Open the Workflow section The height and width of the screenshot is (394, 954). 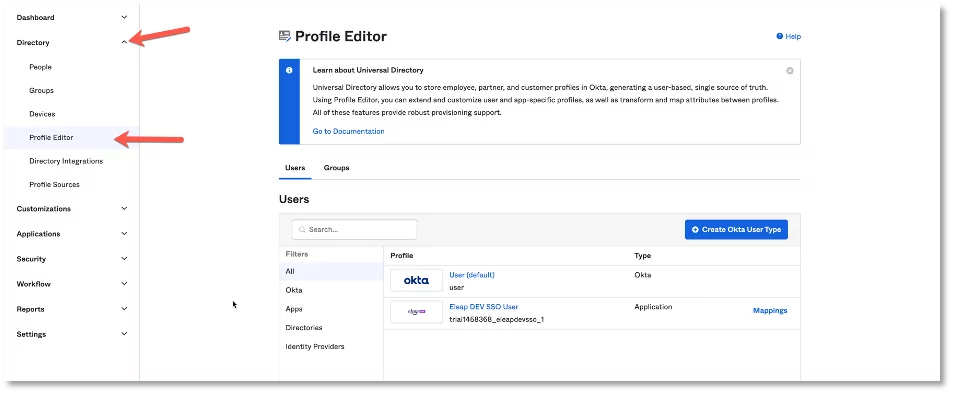(33, 284)
